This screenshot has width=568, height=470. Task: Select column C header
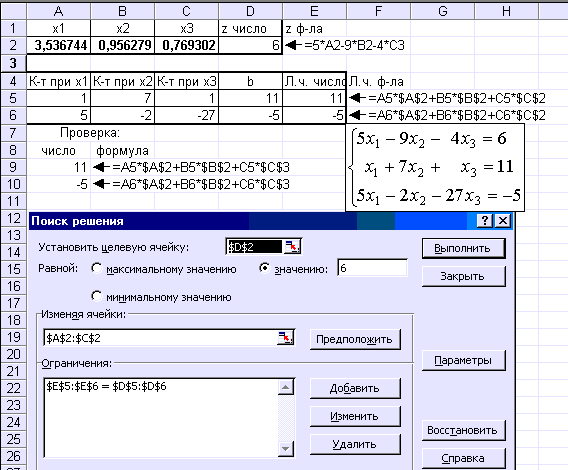(x=187, y=11)
